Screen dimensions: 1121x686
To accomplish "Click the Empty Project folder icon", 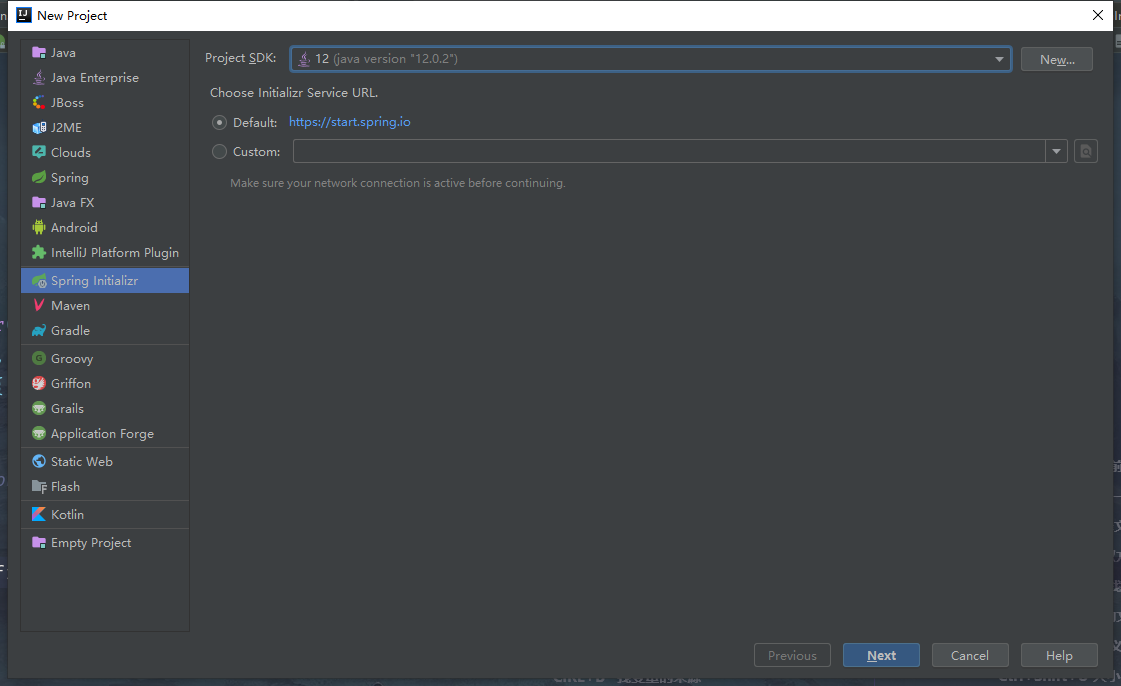I will tap(39, 542).
